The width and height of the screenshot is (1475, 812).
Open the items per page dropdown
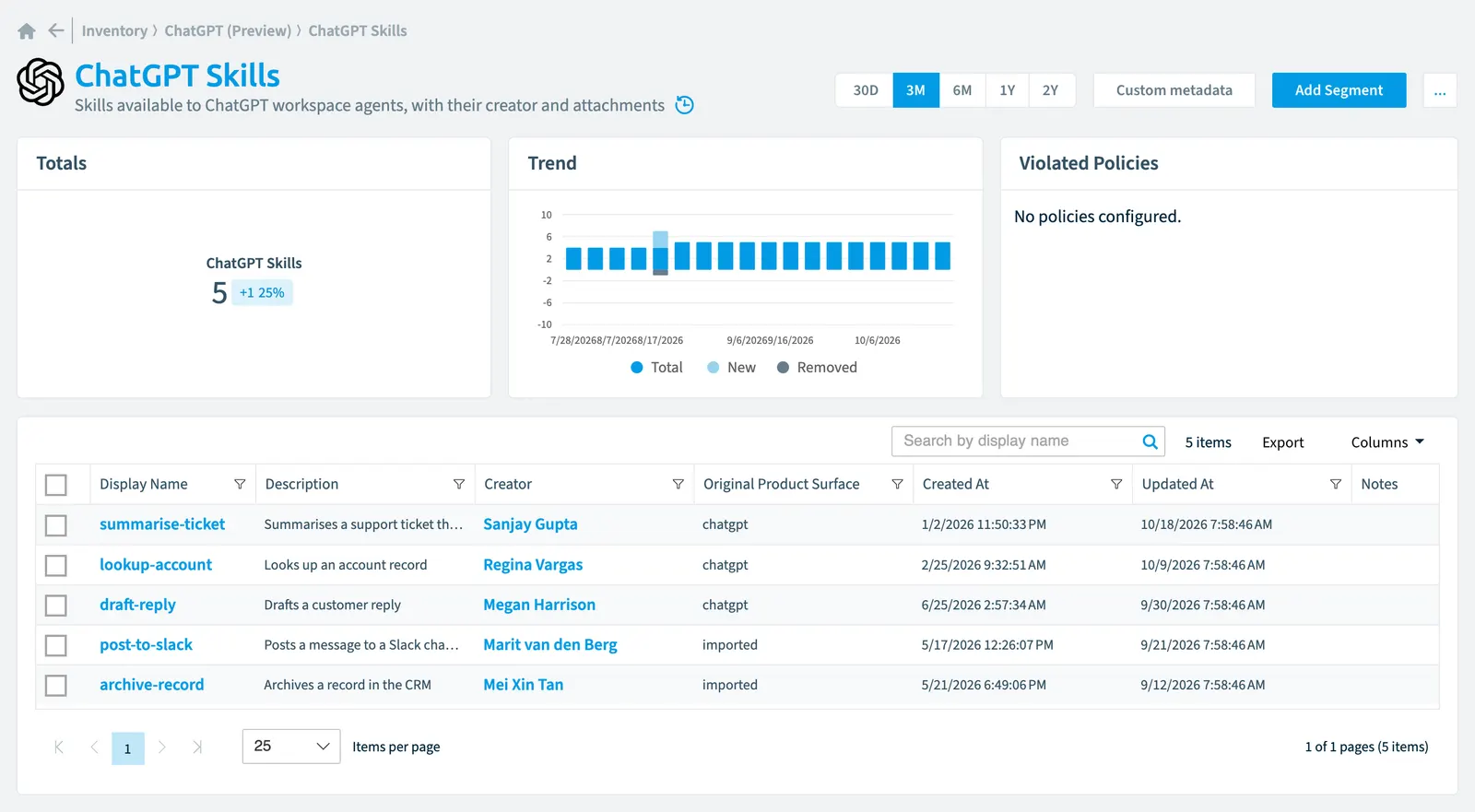291,747
